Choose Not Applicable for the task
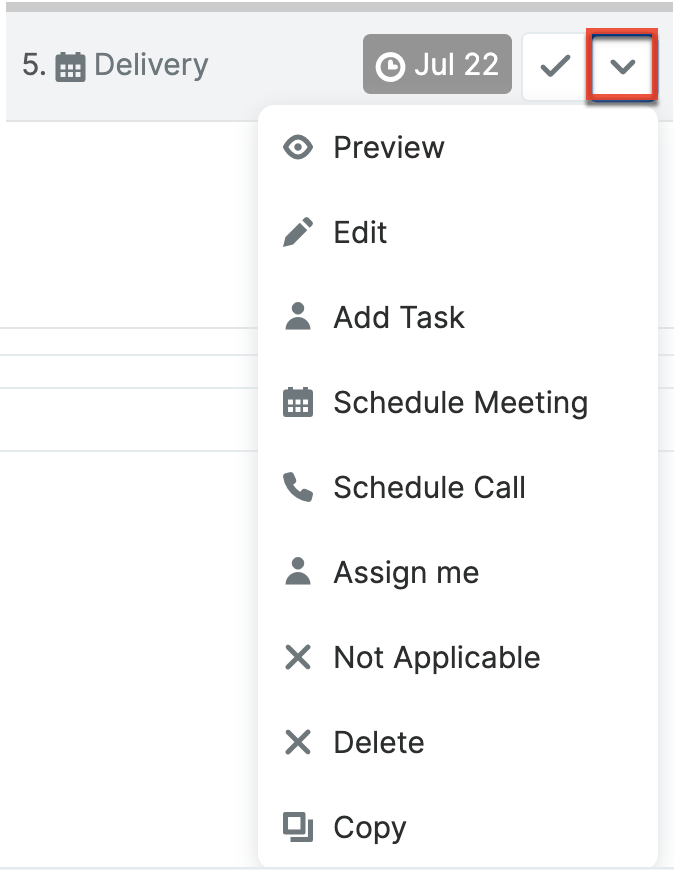Screen dimensions: 674x870 (x=436, y=658)
